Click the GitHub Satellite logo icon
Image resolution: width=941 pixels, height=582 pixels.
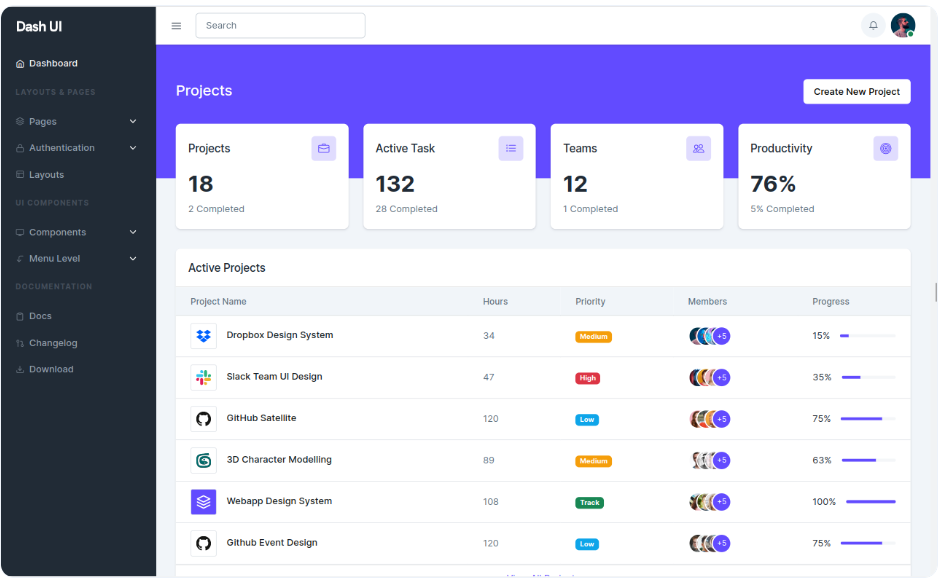pyautogui.click(x=204, y=419)
